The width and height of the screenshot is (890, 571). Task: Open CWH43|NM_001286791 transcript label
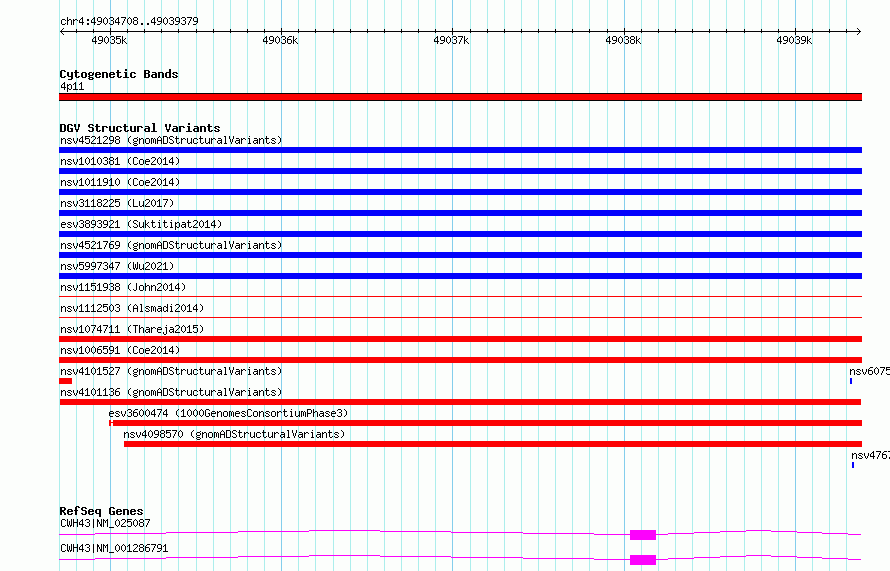pos(114,548)
